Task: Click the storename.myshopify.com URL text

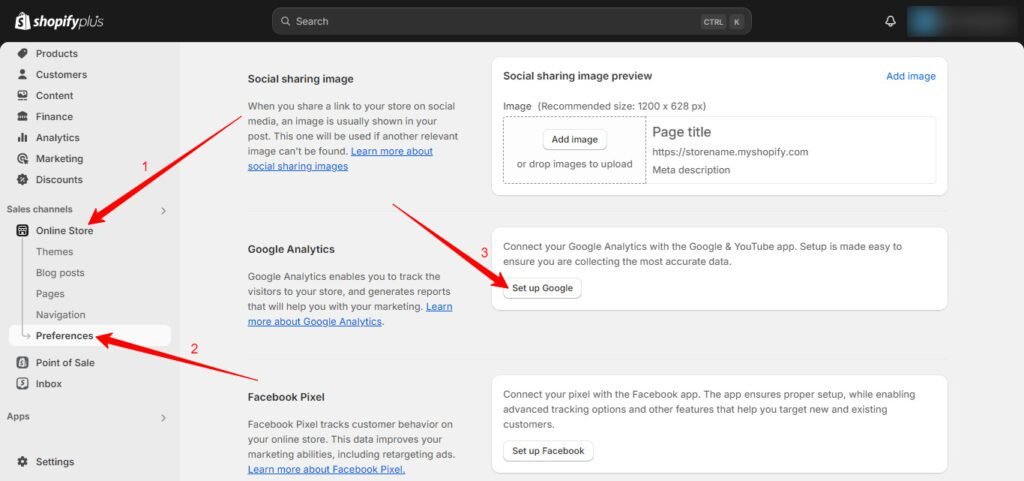Action: pos(730,152)
